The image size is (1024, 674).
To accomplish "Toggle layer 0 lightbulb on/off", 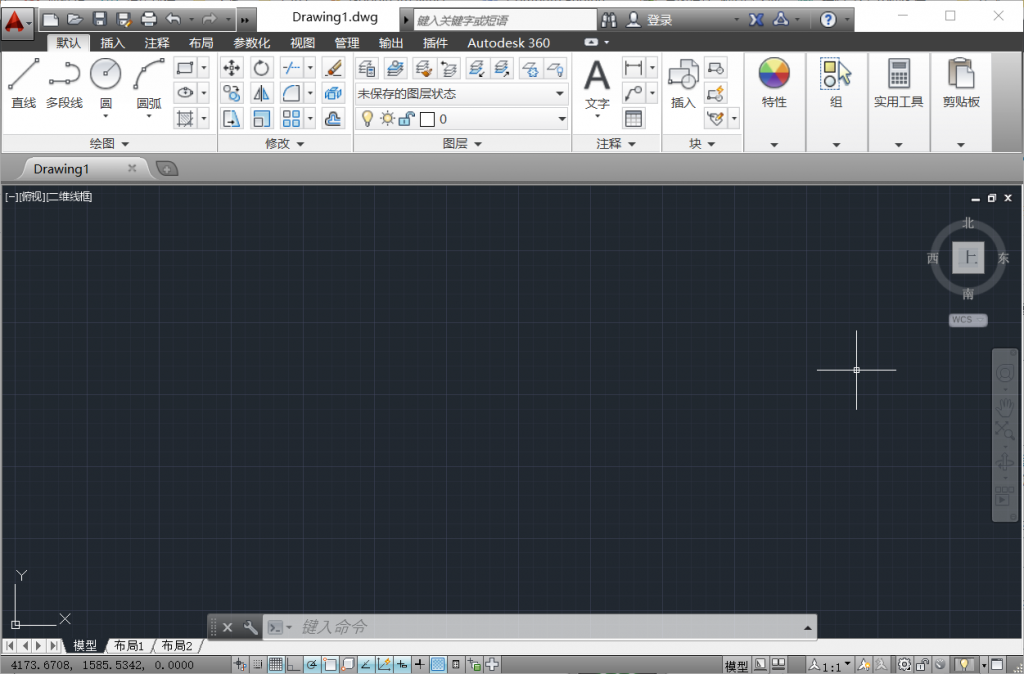I will [x=368, y=118].
